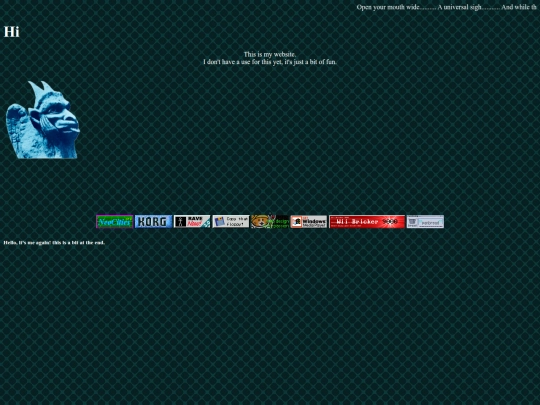
Task: Open the Windows Media Player badge
Action: coord(309,221)
